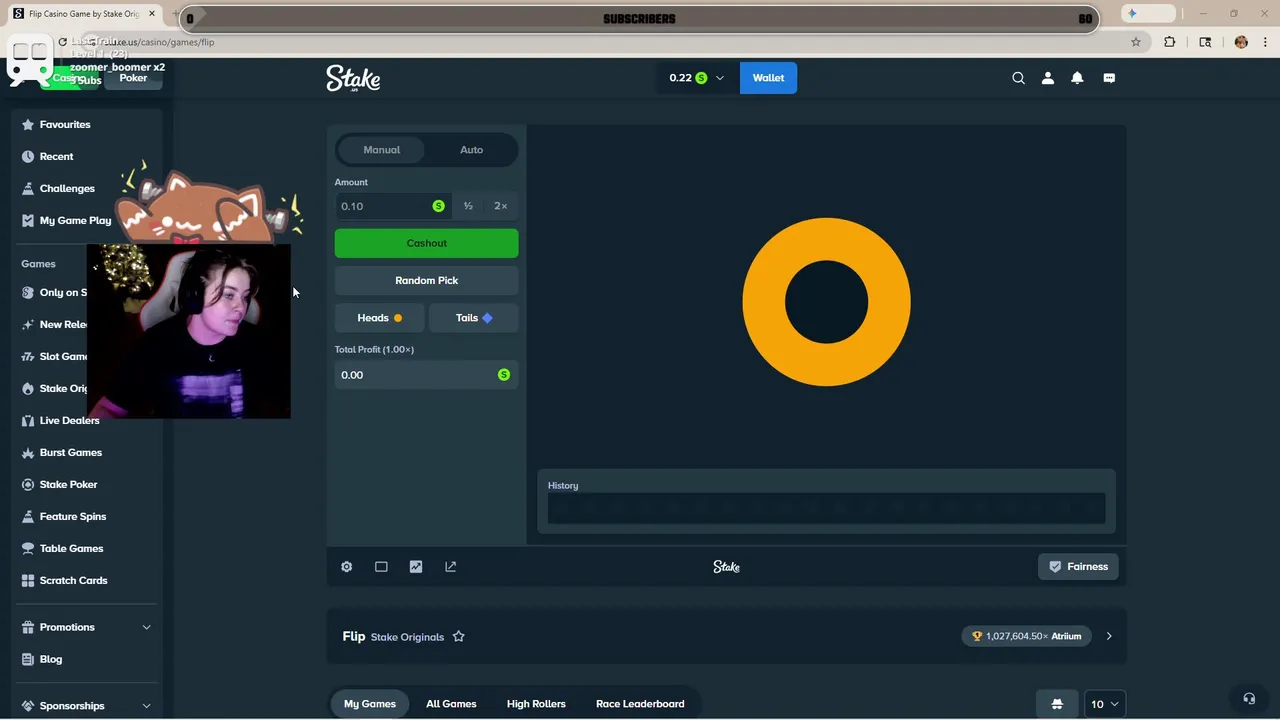Screen dimensions: 1280x720
Task: Switch to Auto betting mode
Action: point(471,150)
